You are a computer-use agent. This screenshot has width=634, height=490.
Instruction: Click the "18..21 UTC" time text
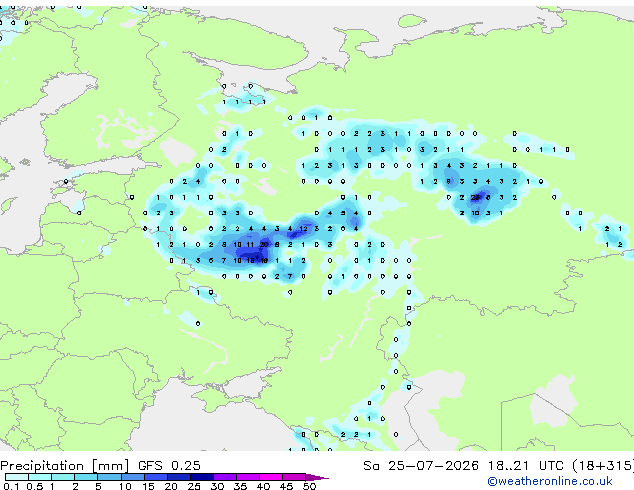click(525, 465)
